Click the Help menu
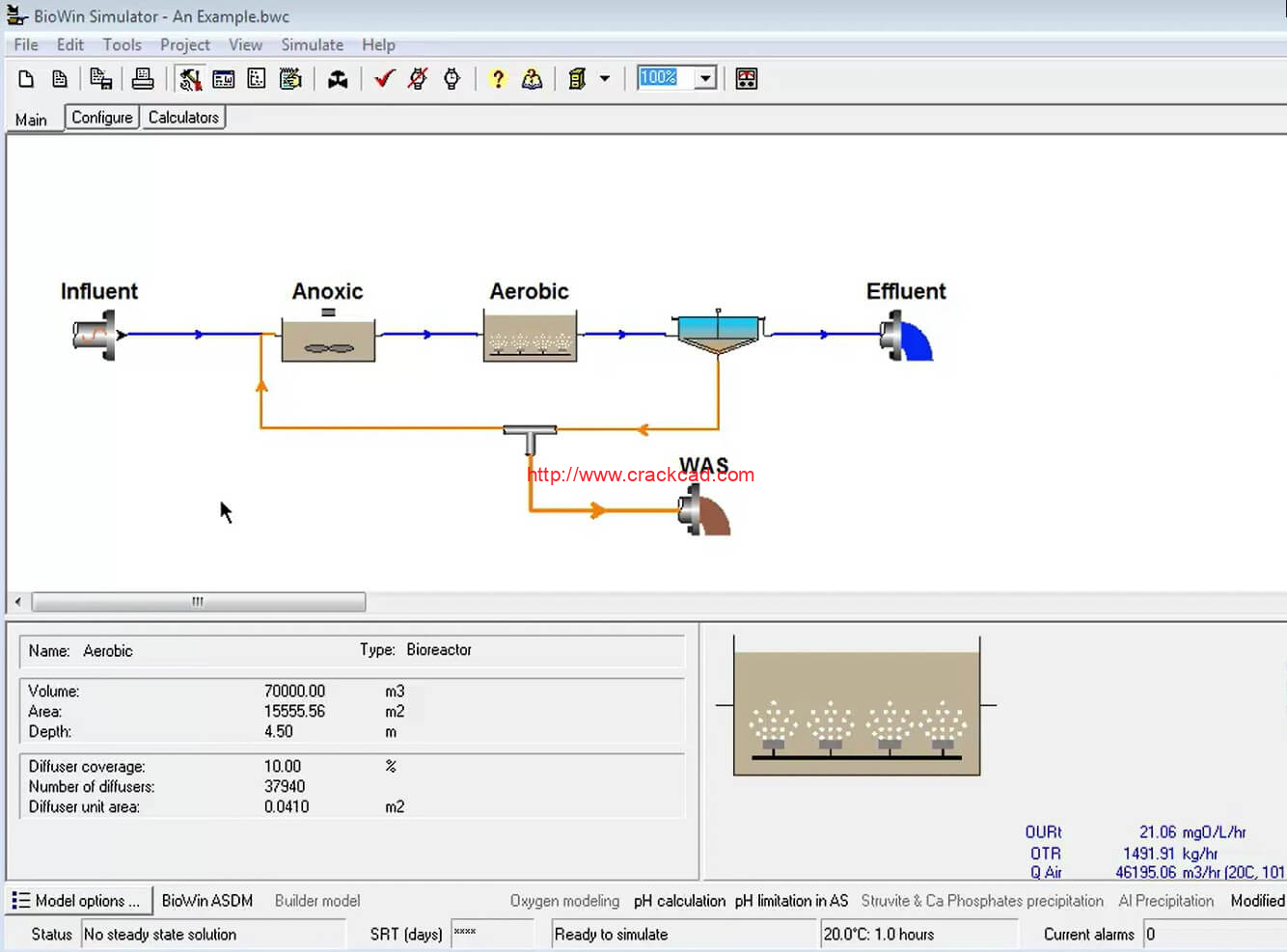The image size is (1287, 952). 379,44
